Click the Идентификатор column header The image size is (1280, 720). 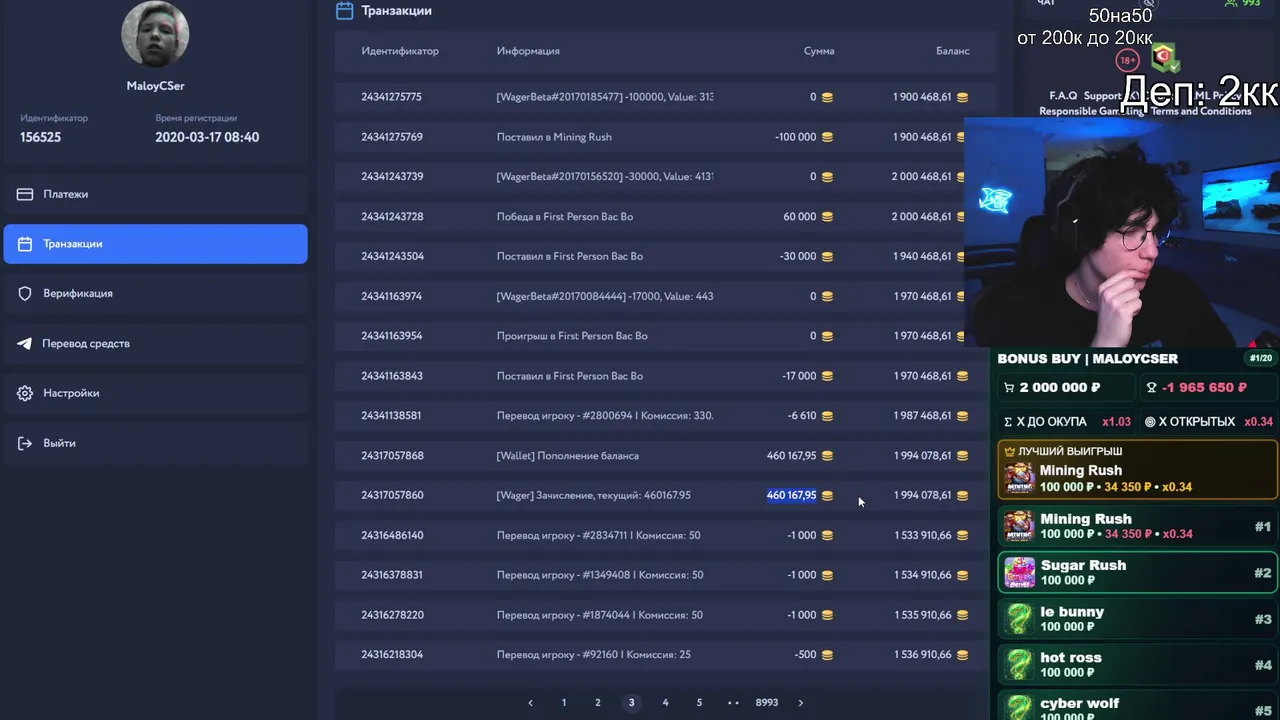click(x=400, y=51)
